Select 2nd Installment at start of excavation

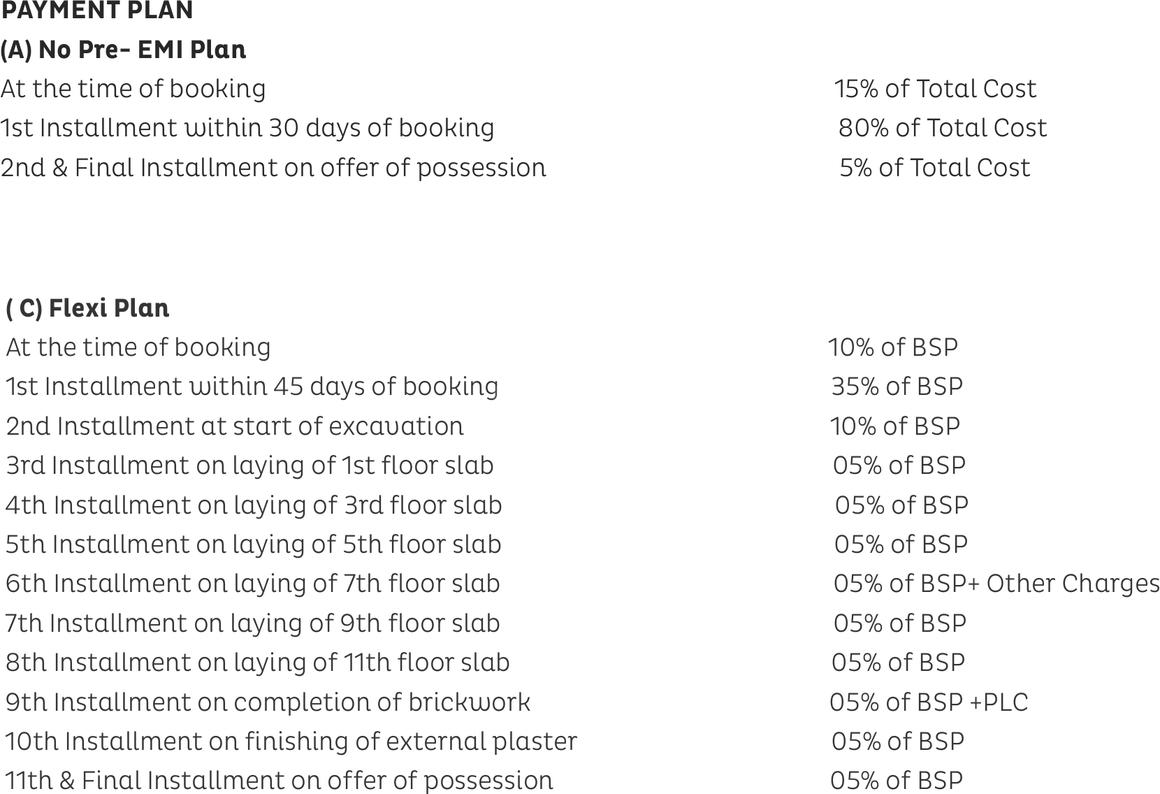(x=235, y=426)
